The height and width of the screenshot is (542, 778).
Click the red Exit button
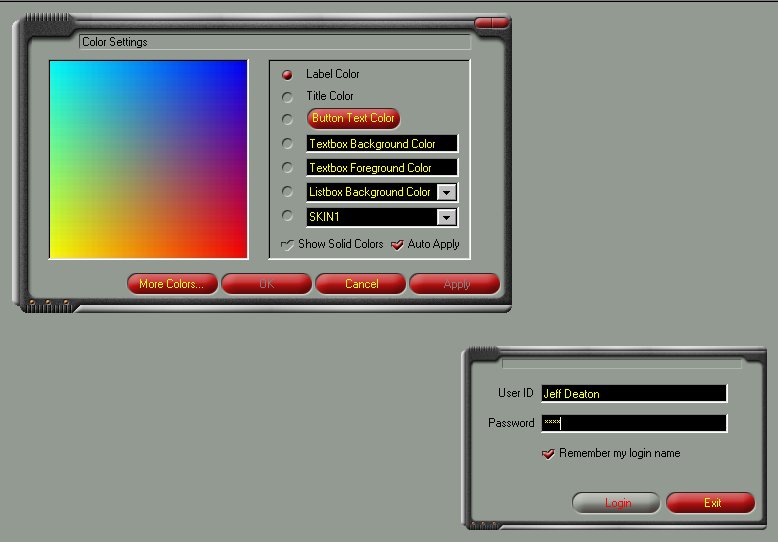[711, 503]
